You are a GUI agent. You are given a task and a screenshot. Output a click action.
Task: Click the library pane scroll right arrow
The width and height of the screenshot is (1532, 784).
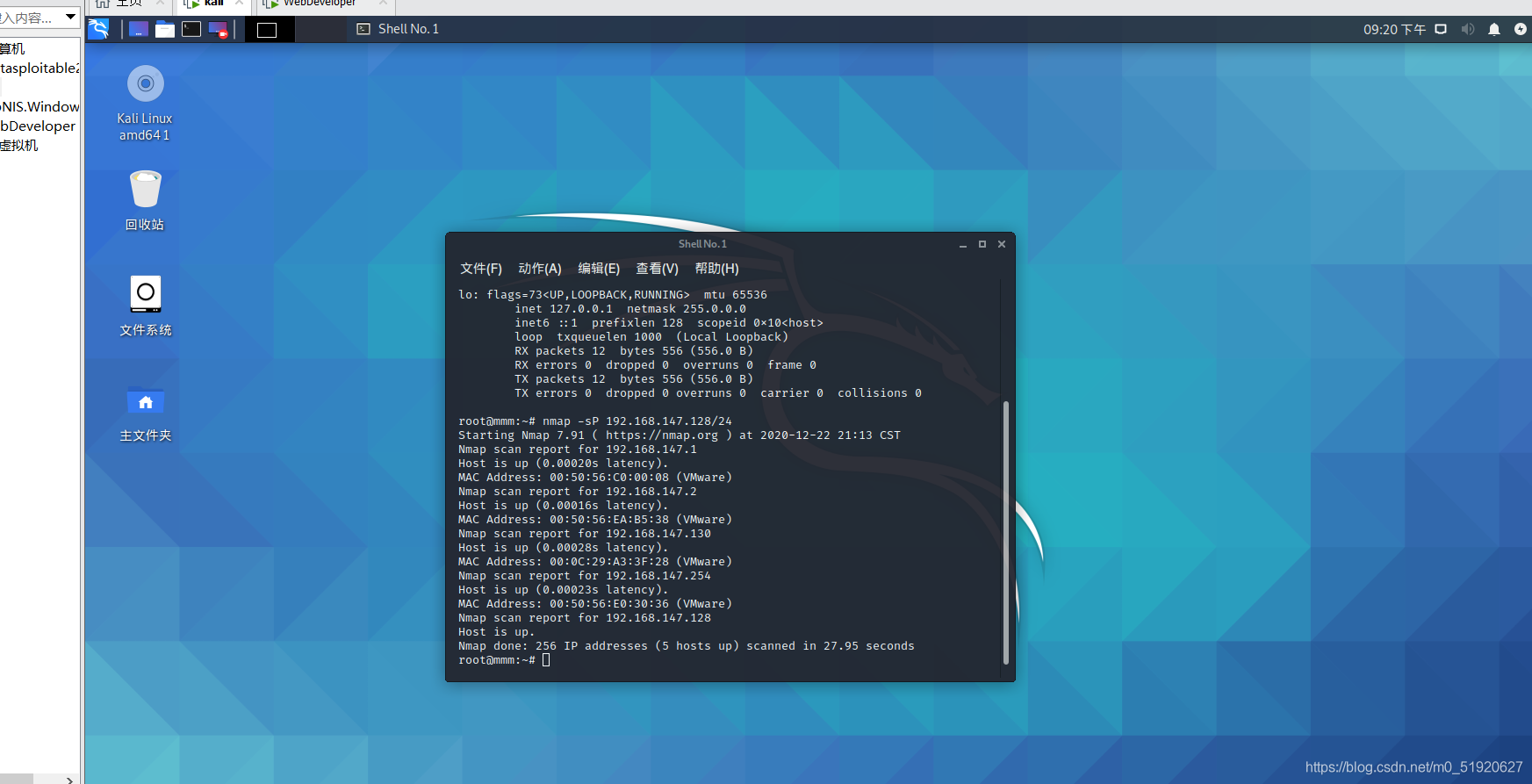pyautogui.click(x=70, y=780)
